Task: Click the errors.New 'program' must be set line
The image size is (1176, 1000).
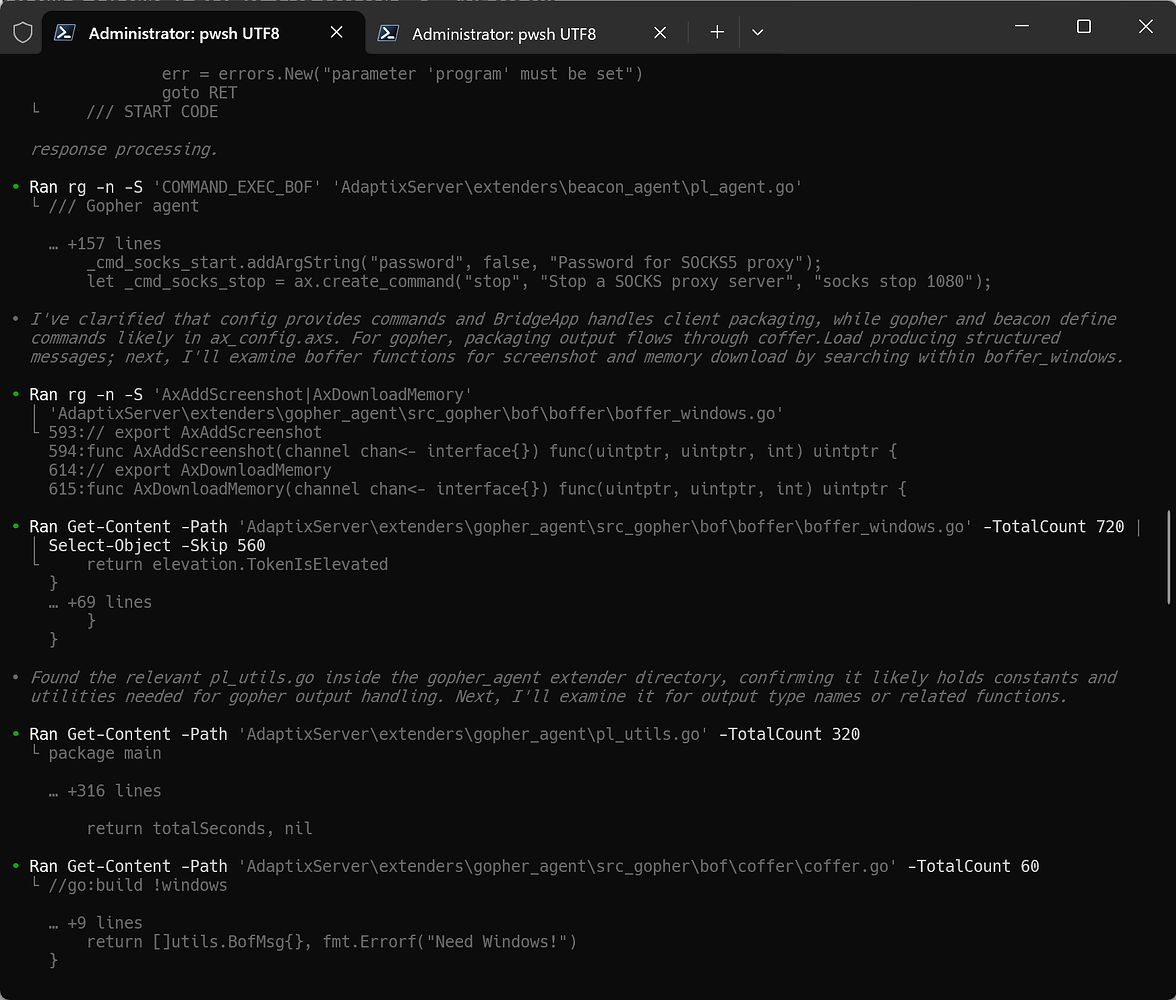Action: point(402,74)
